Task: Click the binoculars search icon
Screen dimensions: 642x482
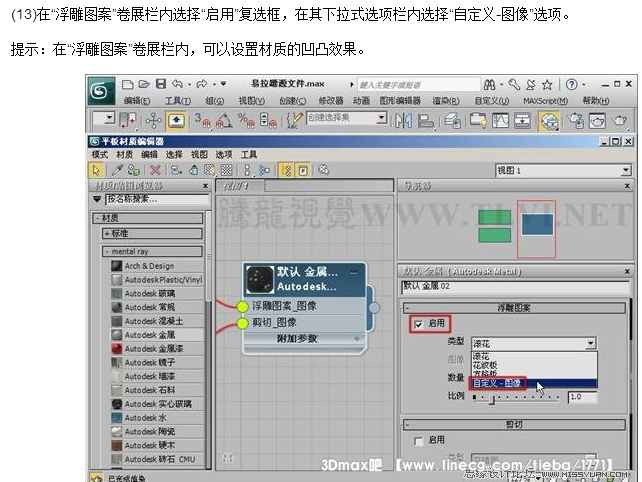Action: pos(489,85)
